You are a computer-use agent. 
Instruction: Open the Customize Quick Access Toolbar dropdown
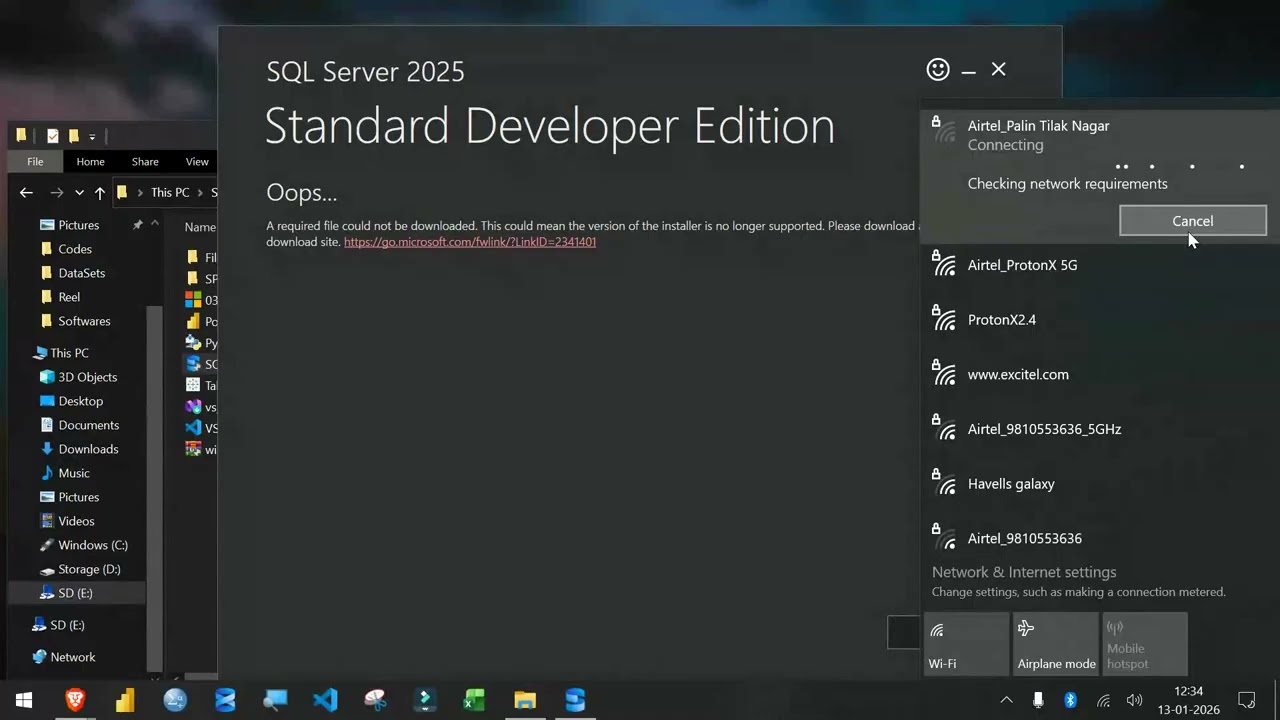click(x=92, y=136)
